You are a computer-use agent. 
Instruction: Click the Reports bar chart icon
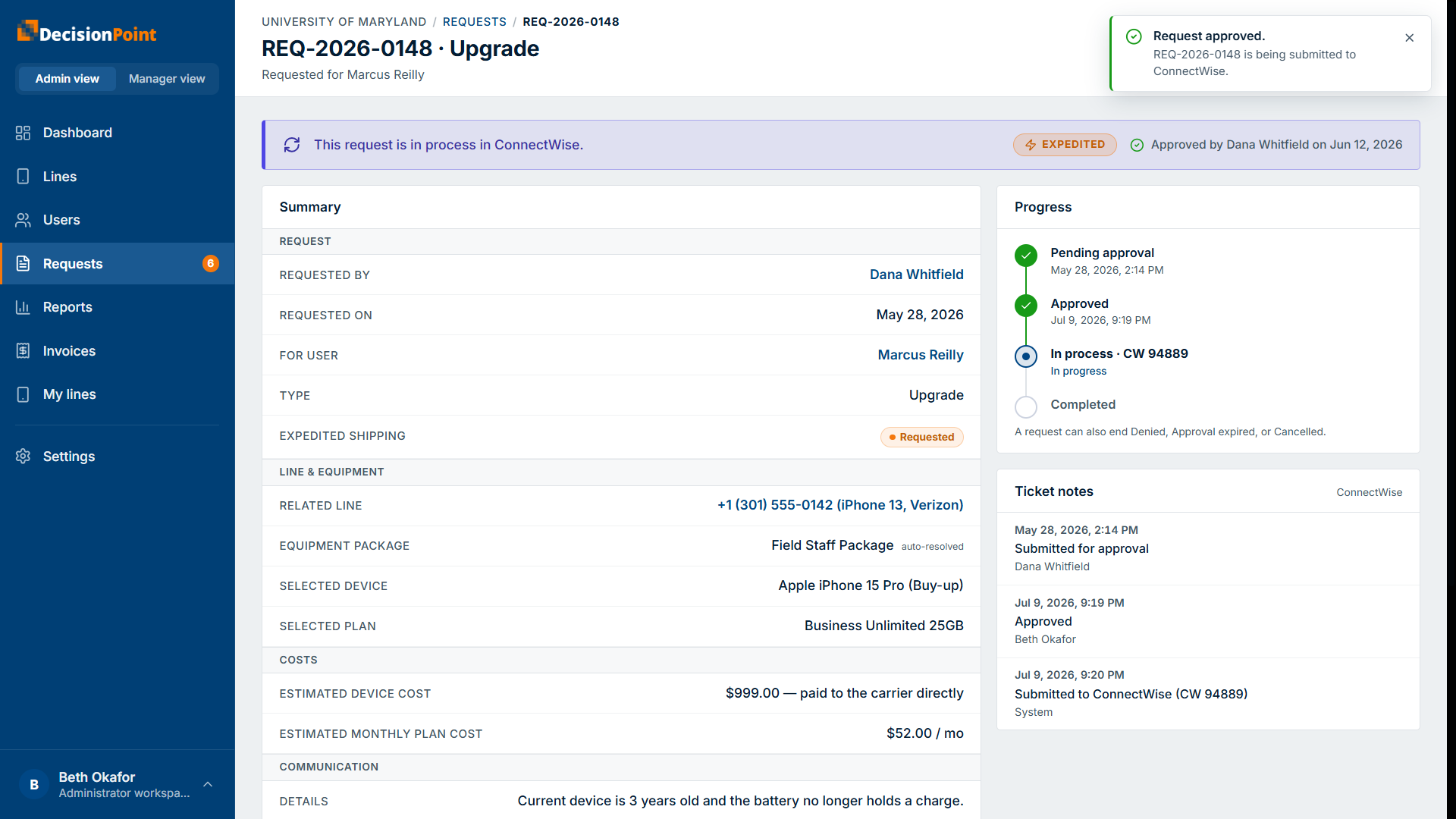[x=23, y=307]
